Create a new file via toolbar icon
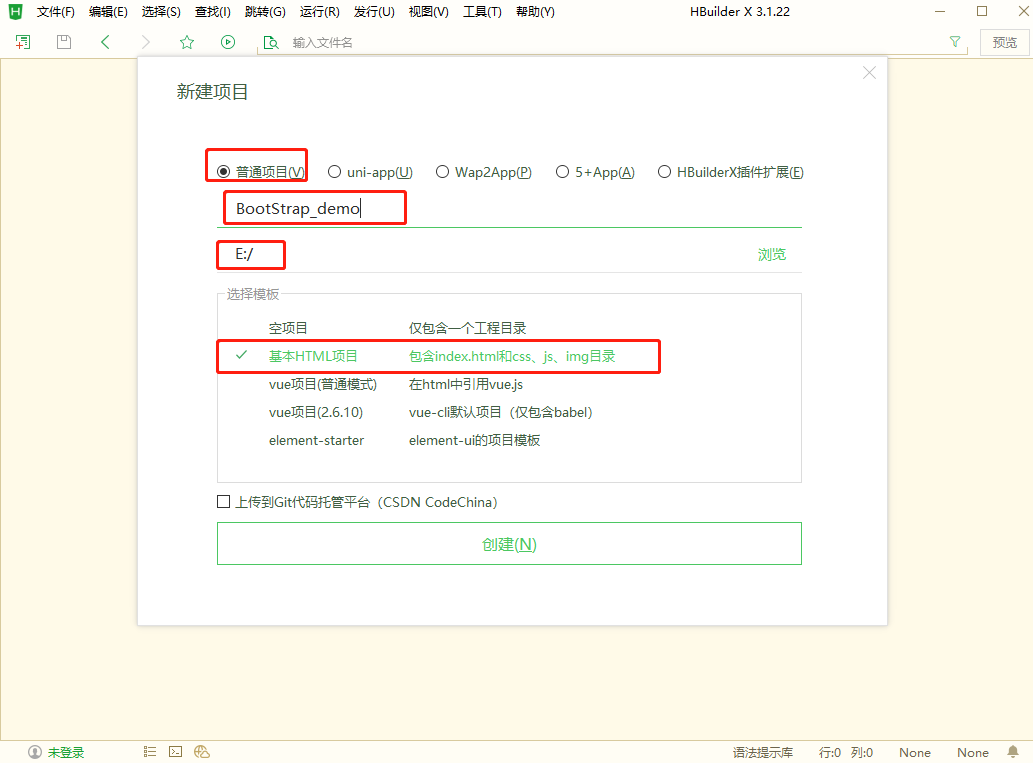 click(x=21, y=42)
